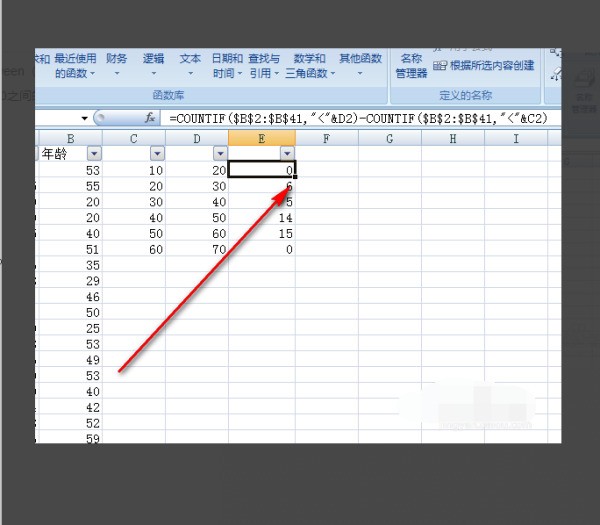Open the 文本 functions menu

pos(190,66)
